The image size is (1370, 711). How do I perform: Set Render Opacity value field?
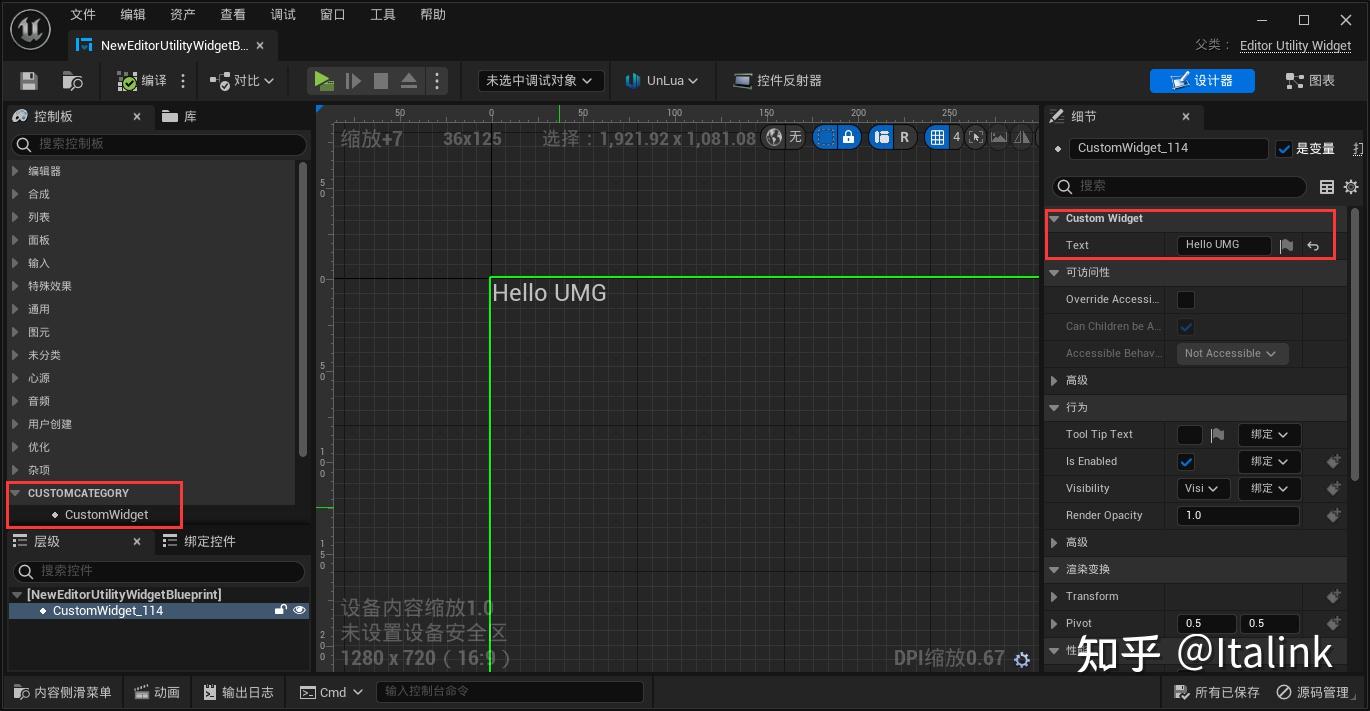1237,515
